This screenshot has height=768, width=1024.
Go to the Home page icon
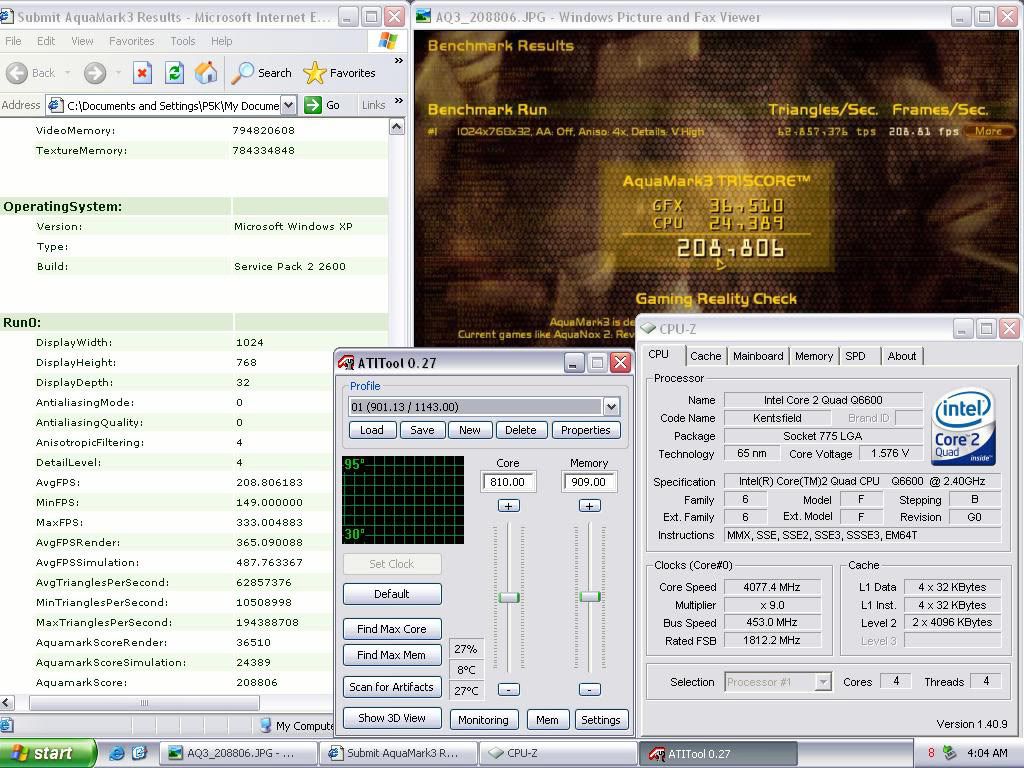[206, 72]
